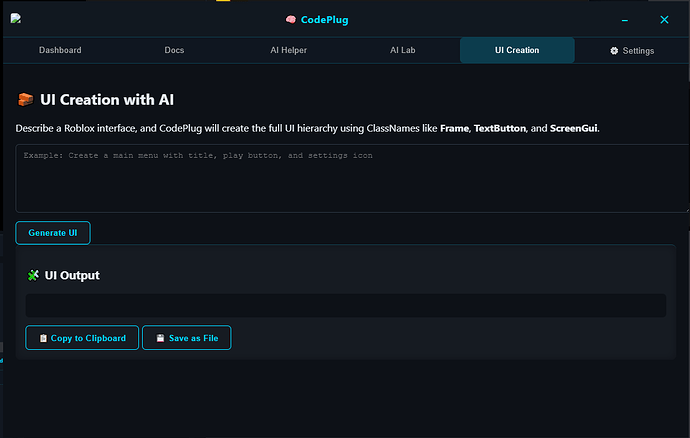The height and width of the screenshot is (438, 690).
Task: Open Settings via the gear icon
Action: (x=614, y=51)
